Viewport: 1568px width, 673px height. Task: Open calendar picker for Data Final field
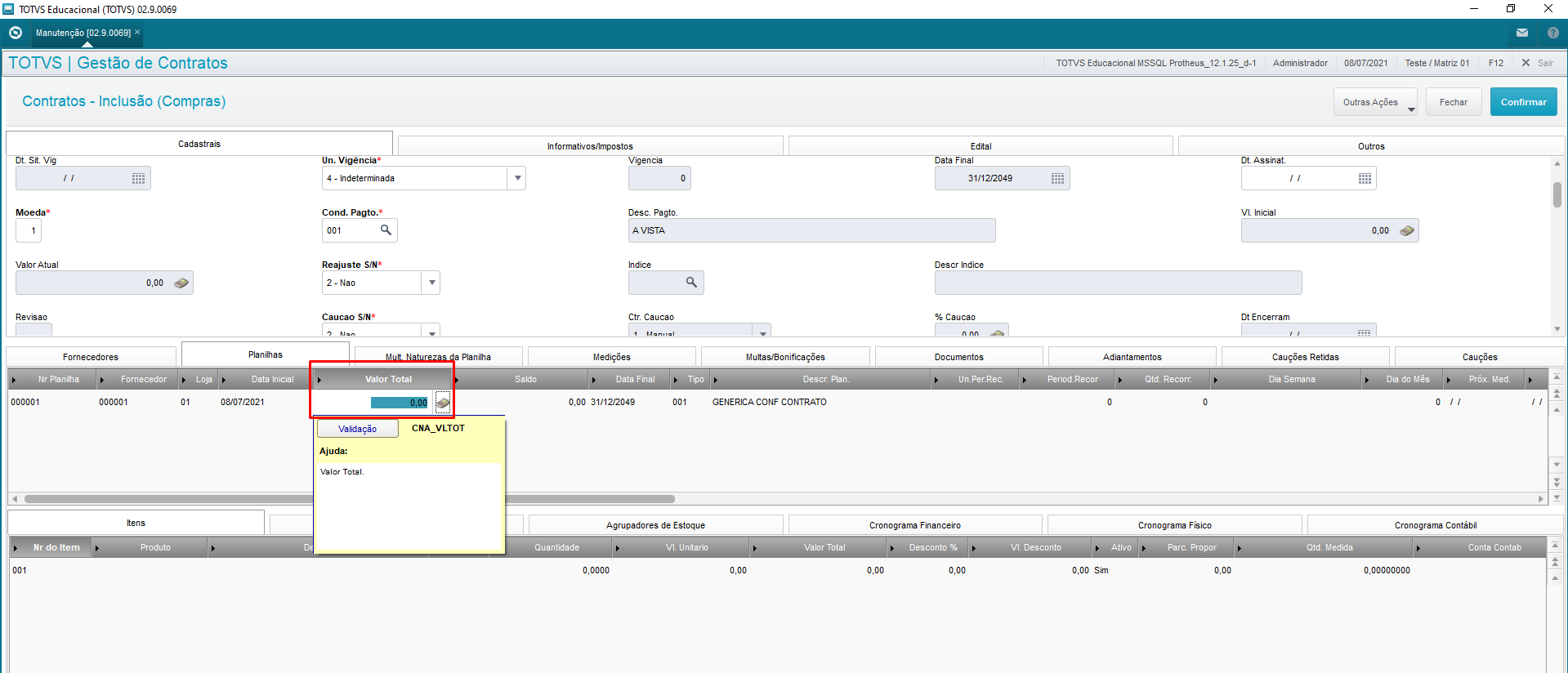coord(1057,178)
